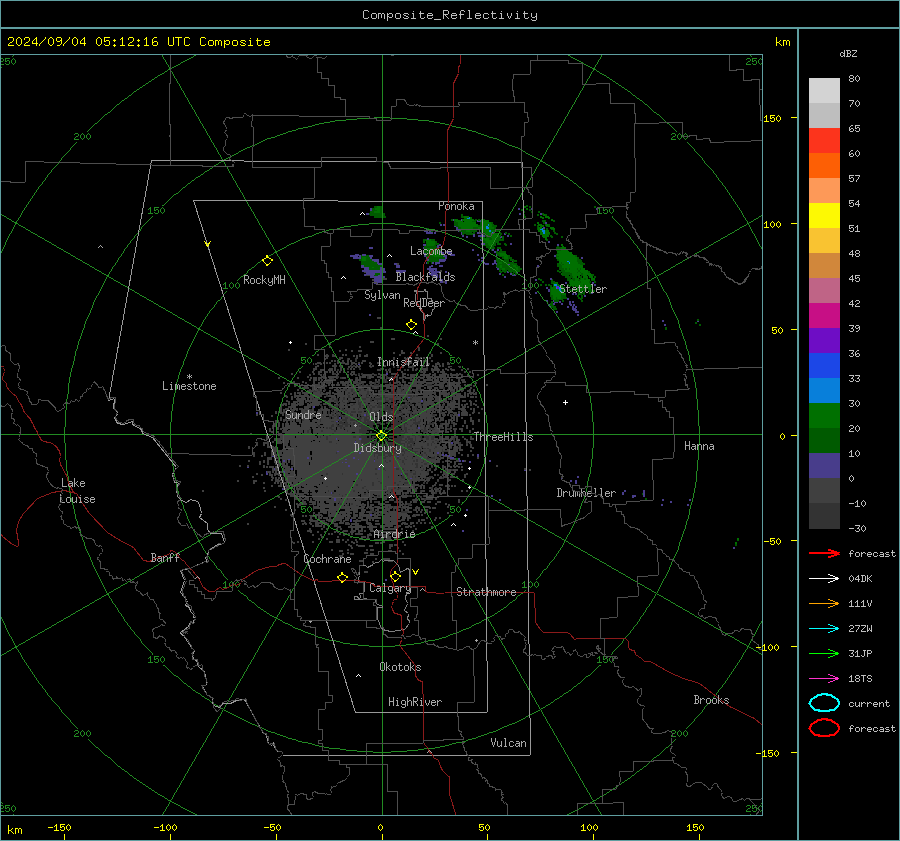Click the Innisfail label
The width and height of the screenshot is (900, 841).
click(403, 362)
